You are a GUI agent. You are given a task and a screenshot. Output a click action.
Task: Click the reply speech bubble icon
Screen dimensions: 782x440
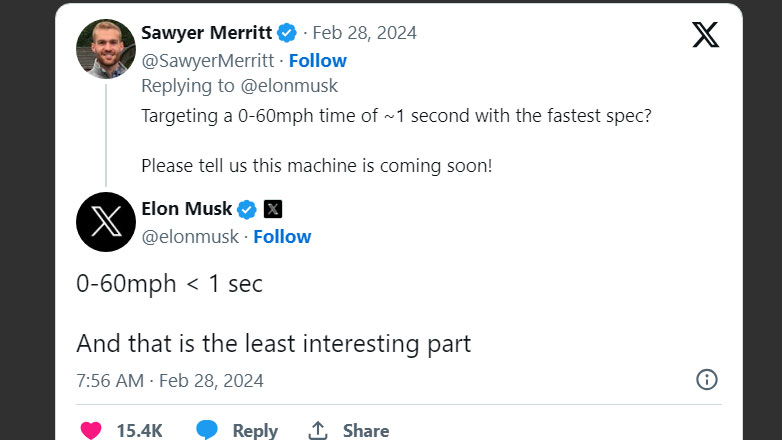(x=207, y=430)
